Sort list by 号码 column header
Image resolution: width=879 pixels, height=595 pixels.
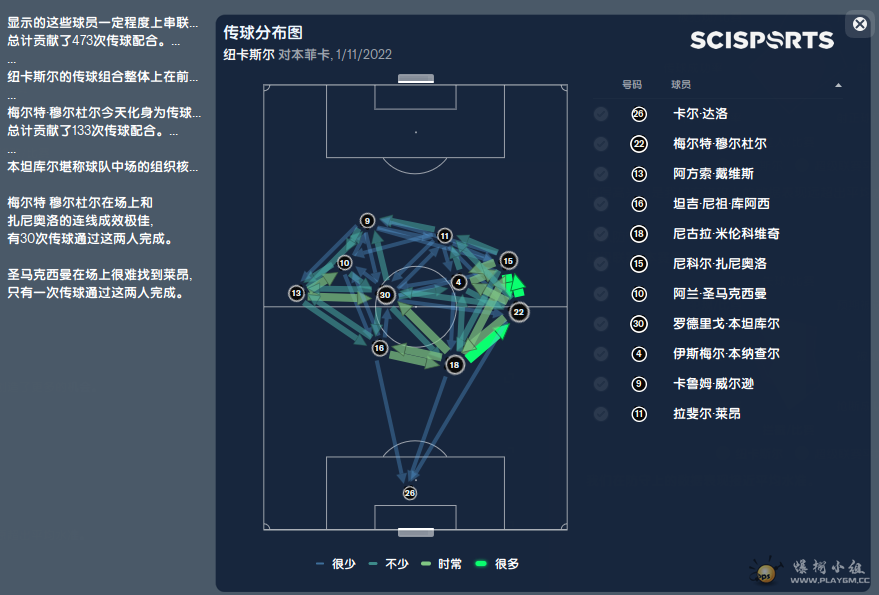click(x=632, y=85)
